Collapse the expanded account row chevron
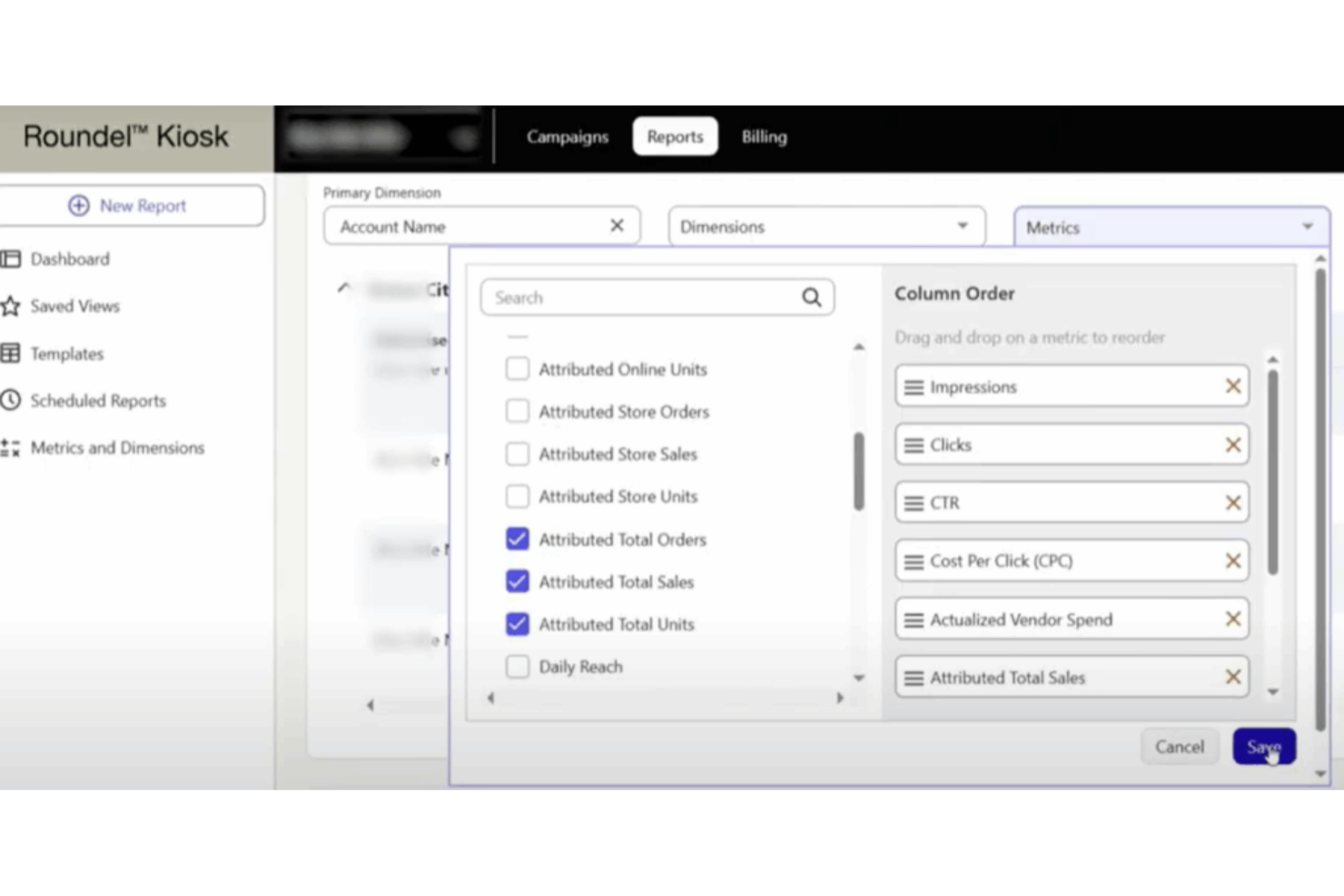1344x896 pixels. coord(344,289)
